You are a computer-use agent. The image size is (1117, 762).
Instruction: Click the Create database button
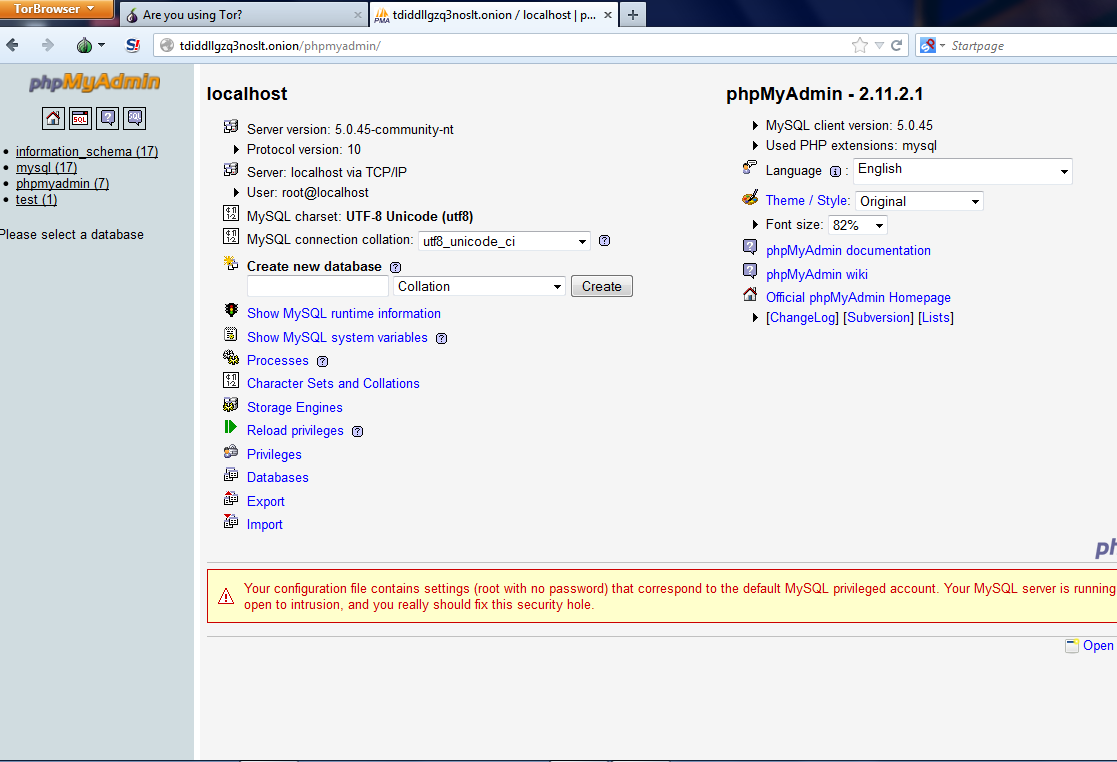tap(602, 286)
